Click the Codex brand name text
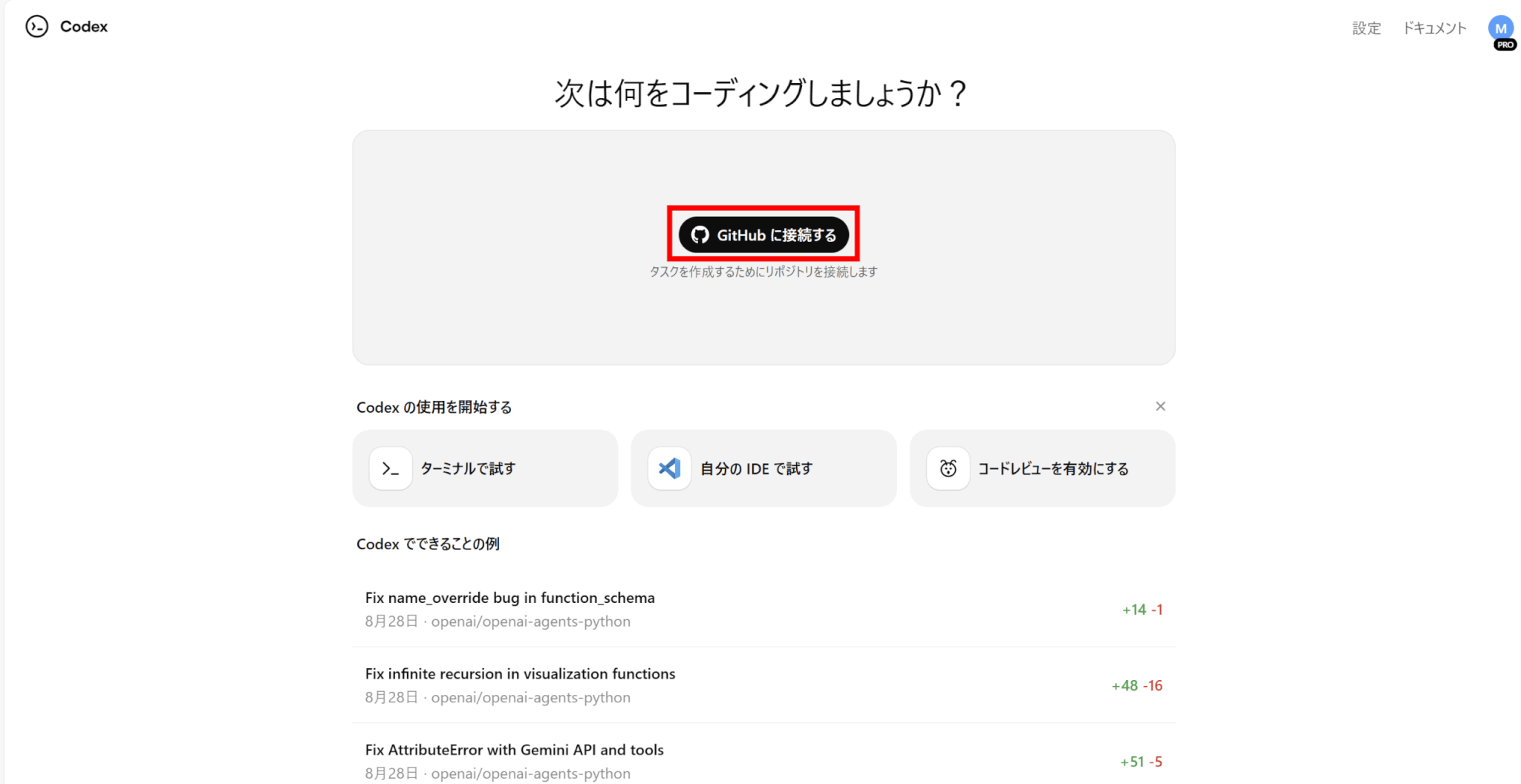The image size is (1521, 784). [x=83, y=27]
